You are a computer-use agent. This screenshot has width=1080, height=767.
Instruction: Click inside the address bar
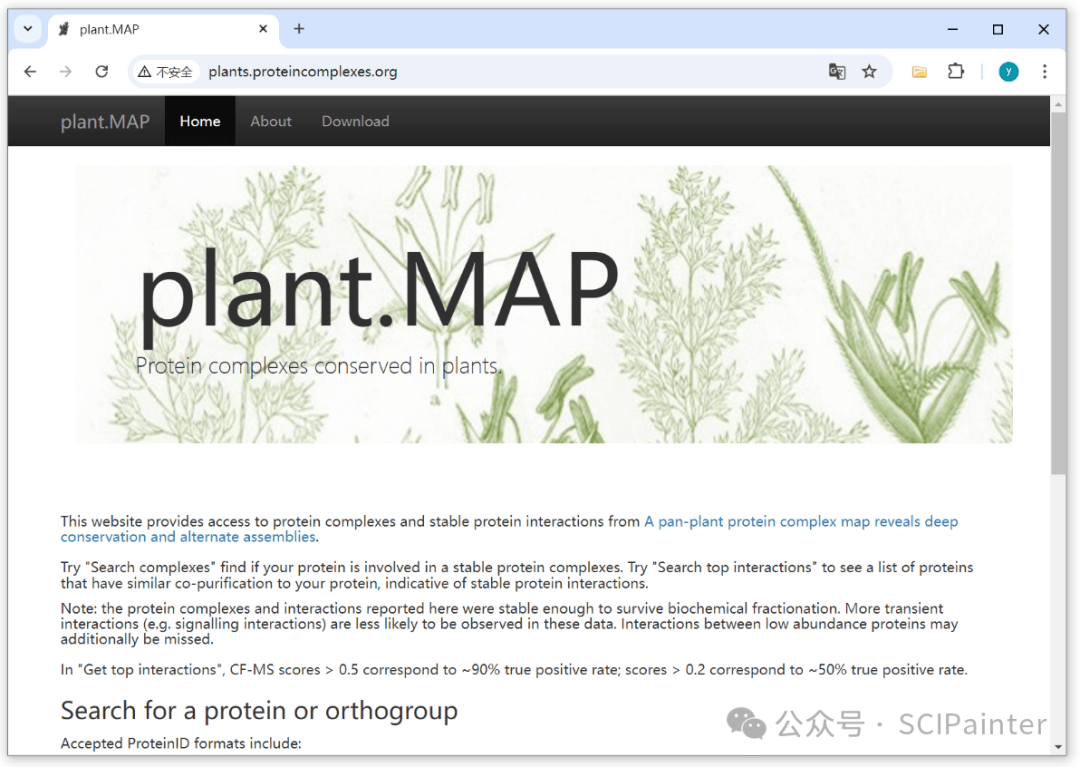tap(400, 71)
